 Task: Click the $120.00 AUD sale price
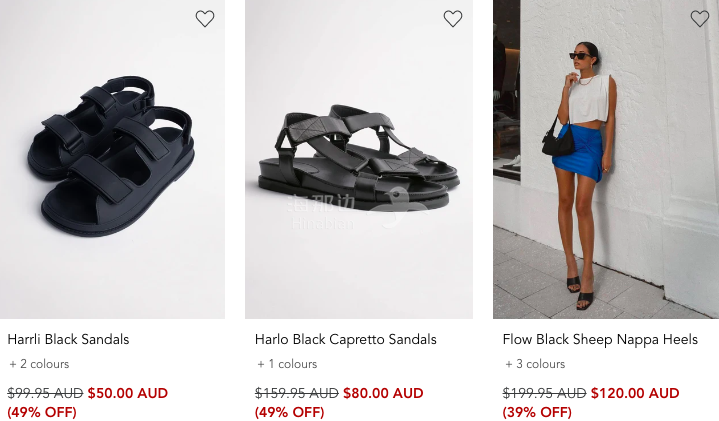click(635, 393)
